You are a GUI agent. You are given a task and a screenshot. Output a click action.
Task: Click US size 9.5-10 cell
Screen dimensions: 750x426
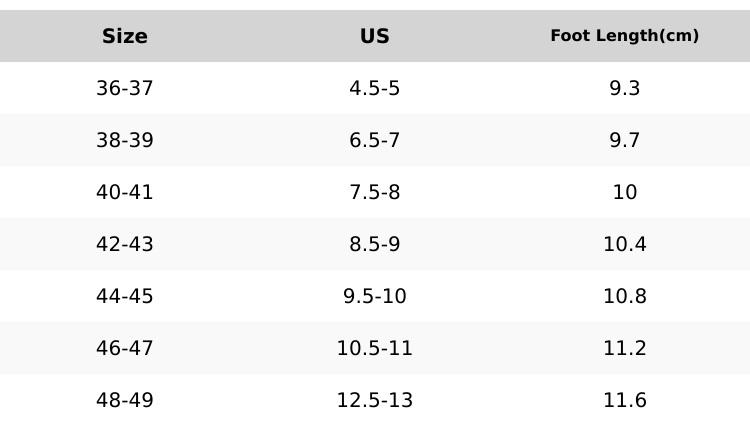pyautogui.click(x=374, y=296)
